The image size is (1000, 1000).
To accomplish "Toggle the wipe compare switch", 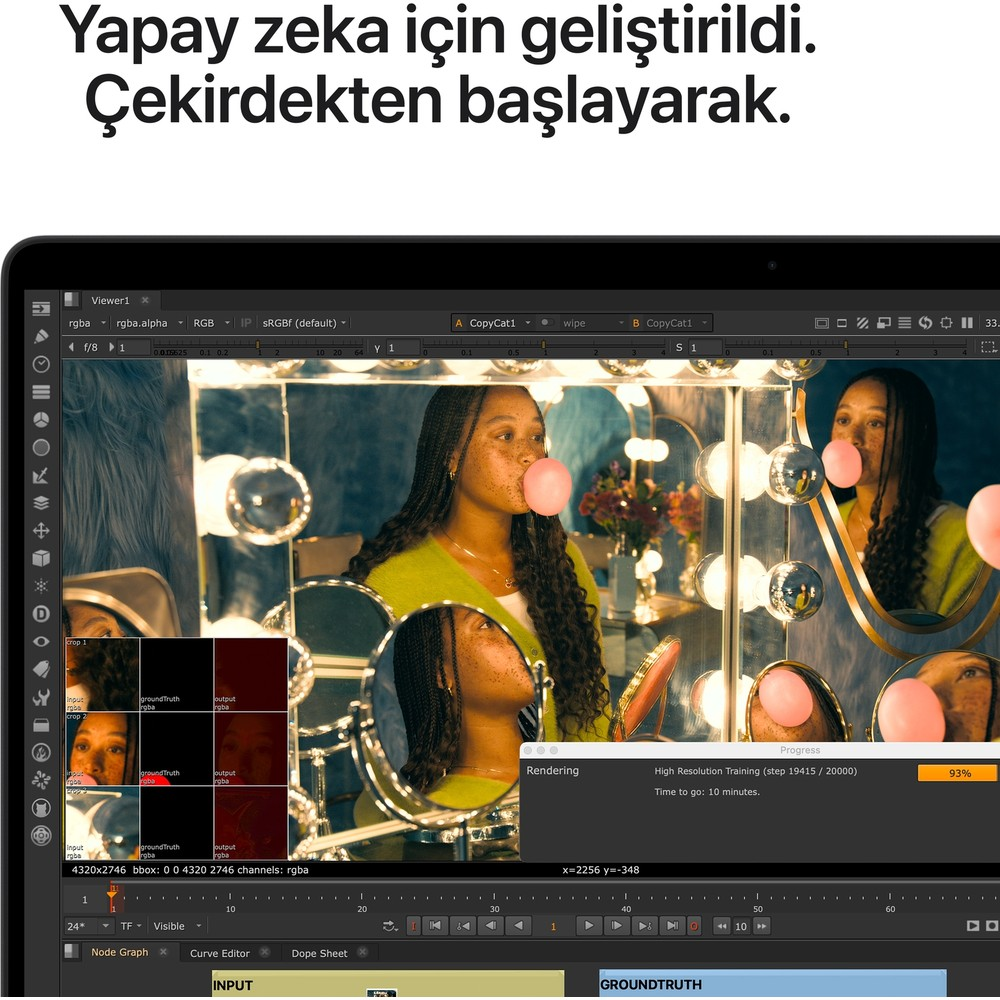I will (x=546, y=323).
